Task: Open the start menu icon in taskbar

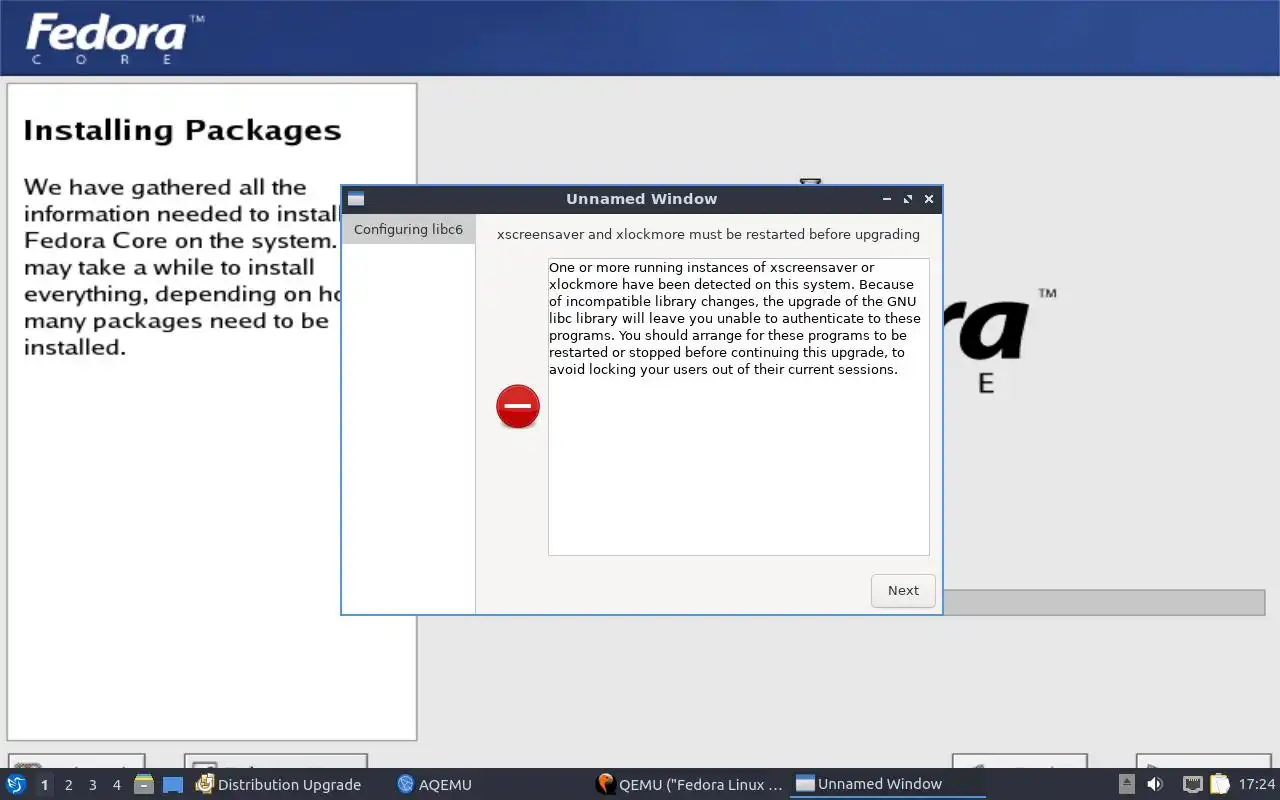Action: coord(16,784)
